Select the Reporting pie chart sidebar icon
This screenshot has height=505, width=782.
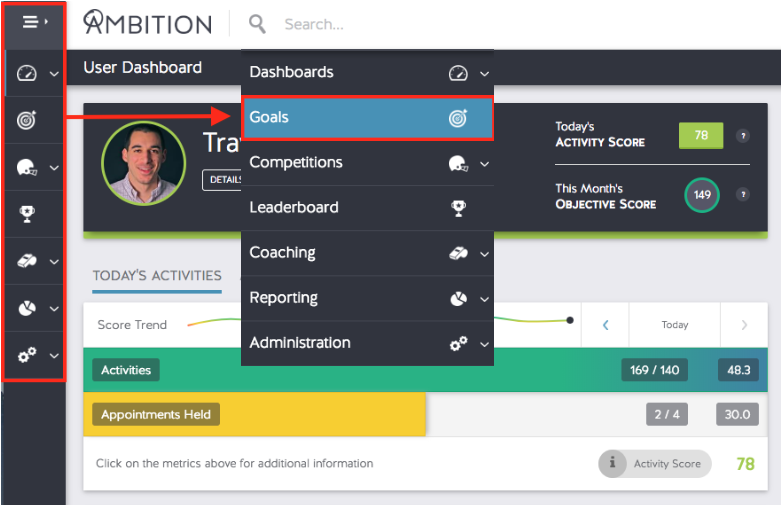[27, 308]
